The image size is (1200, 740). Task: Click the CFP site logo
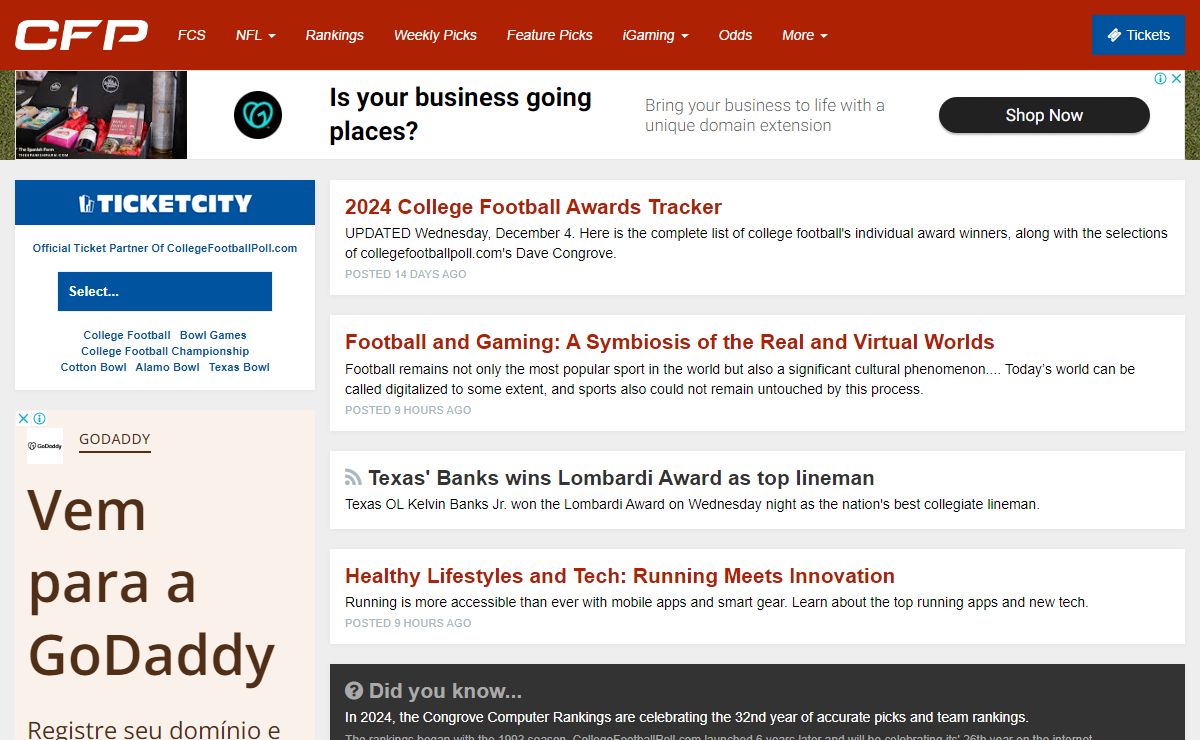click(x=81, y=35)
